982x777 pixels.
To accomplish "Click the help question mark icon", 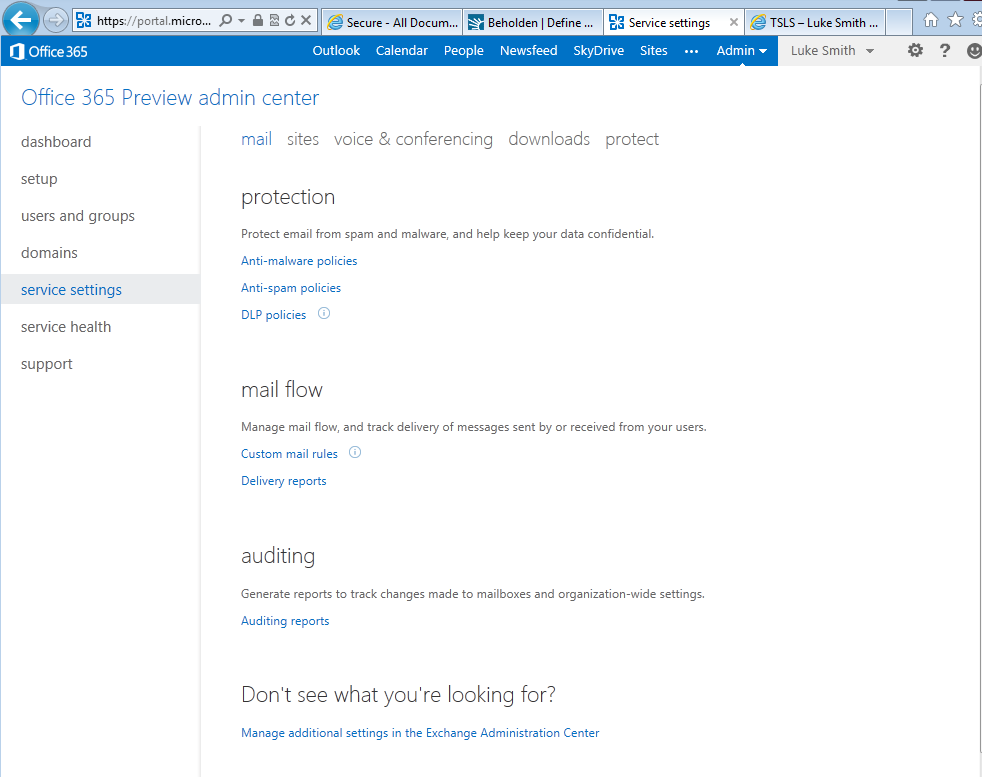I will click(945, 51).
